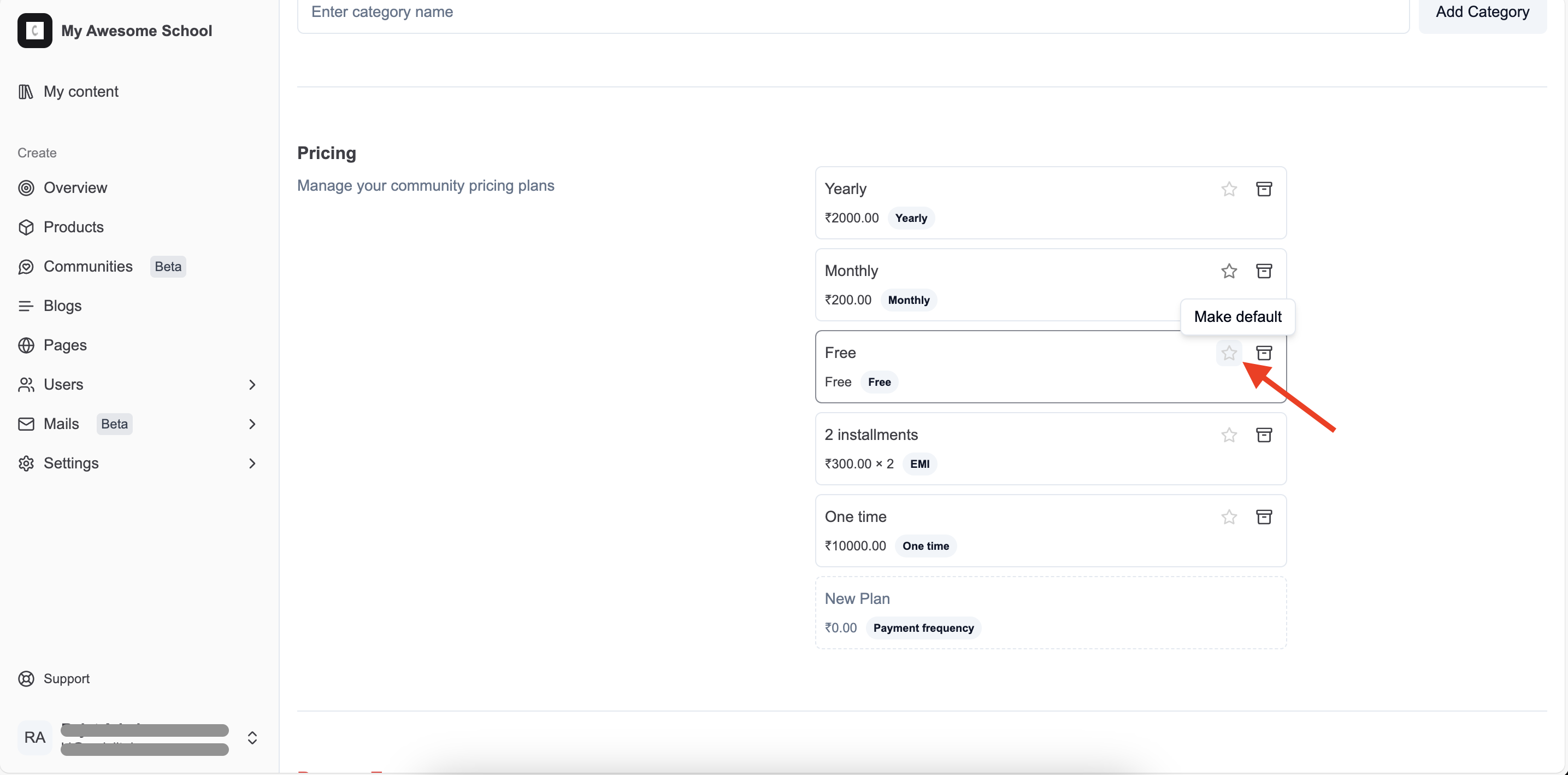Archive the Yearly plan

tap(1264, 189)
